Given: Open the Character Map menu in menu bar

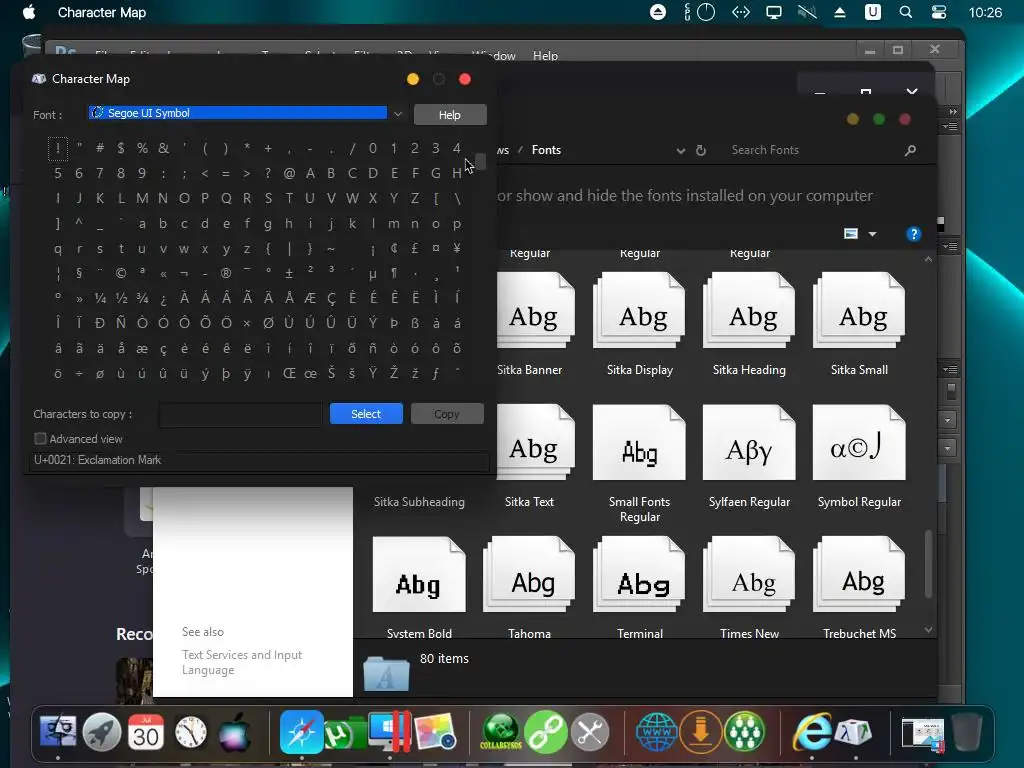Looking at the screenshot, I should (x=102, y=12).
